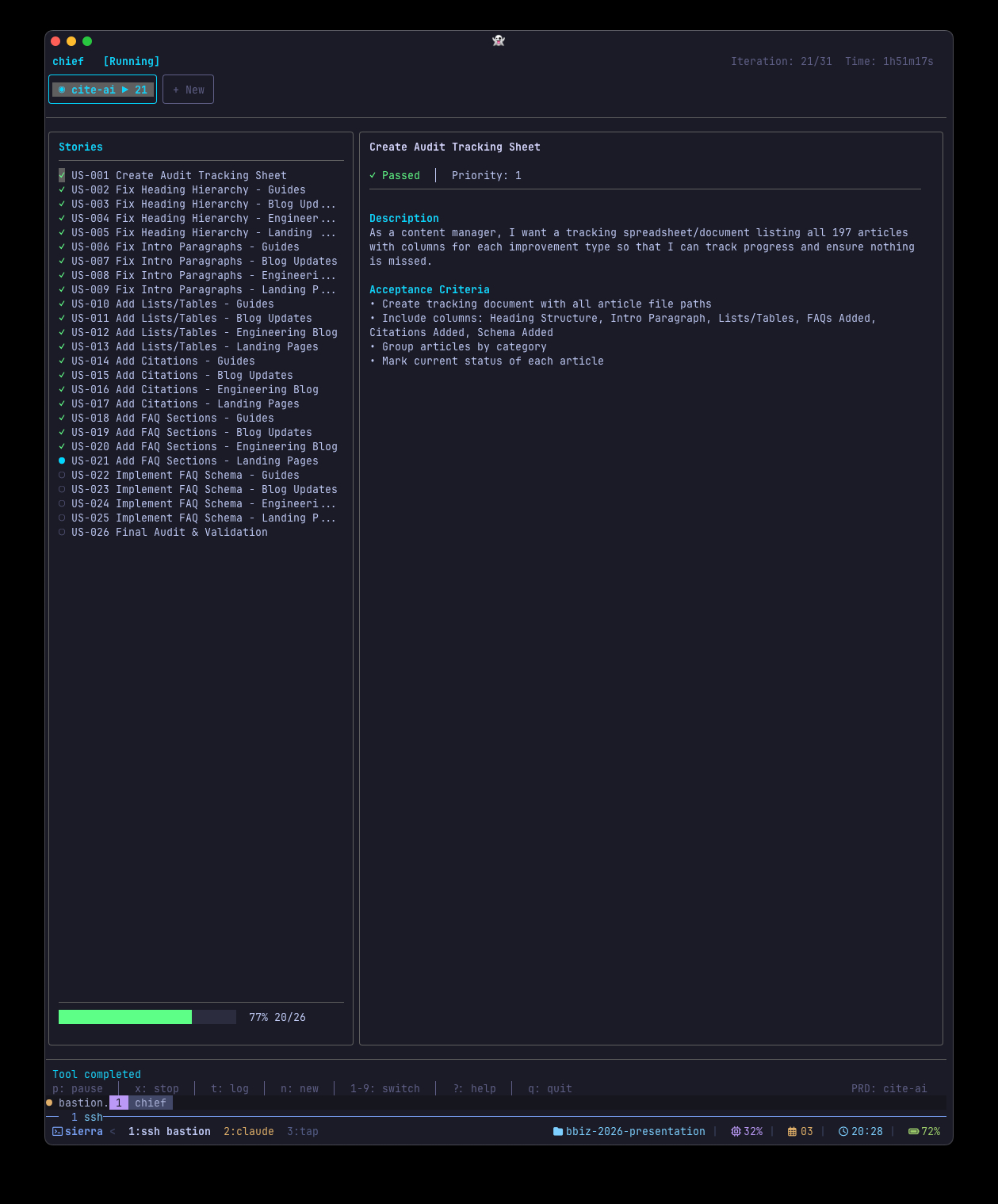Click the green stories progress bar

125,1017
